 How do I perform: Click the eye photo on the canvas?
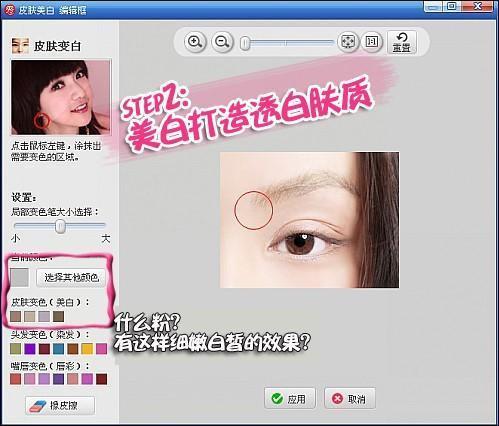tap(309, 220)
